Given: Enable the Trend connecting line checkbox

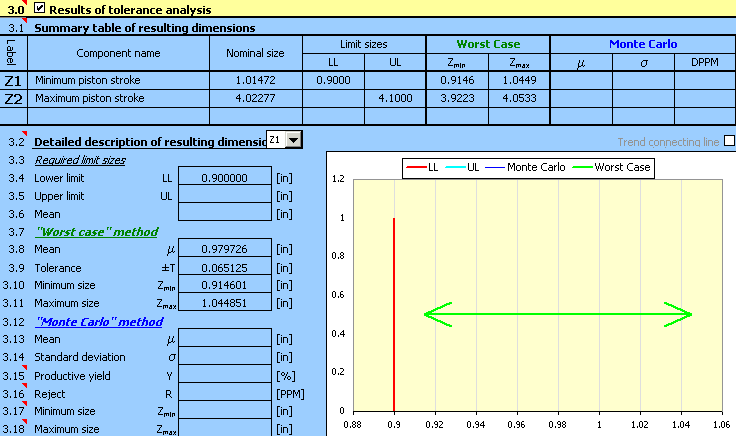Looking at the screenshot, I should (729, 141).
